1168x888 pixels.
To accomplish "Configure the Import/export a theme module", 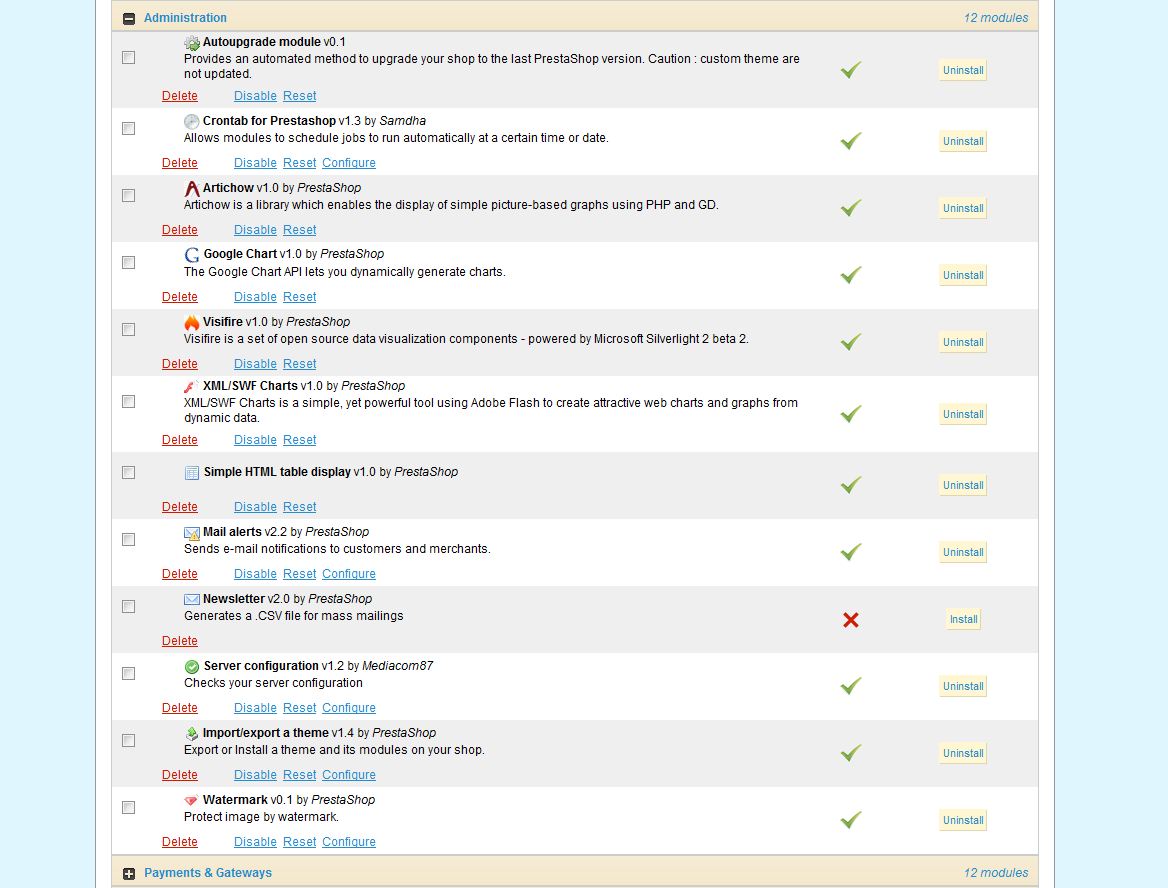I will [x=349, y=775].
